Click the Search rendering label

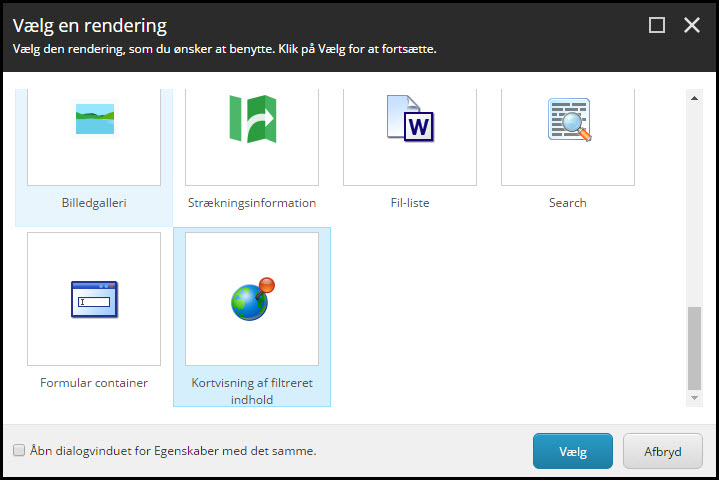point(568,203)
